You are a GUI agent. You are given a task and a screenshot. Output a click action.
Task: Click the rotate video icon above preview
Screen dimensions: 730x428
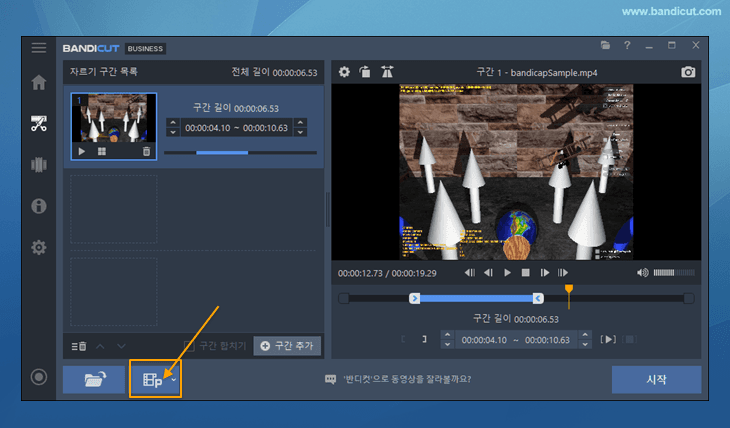coord(365,72)
